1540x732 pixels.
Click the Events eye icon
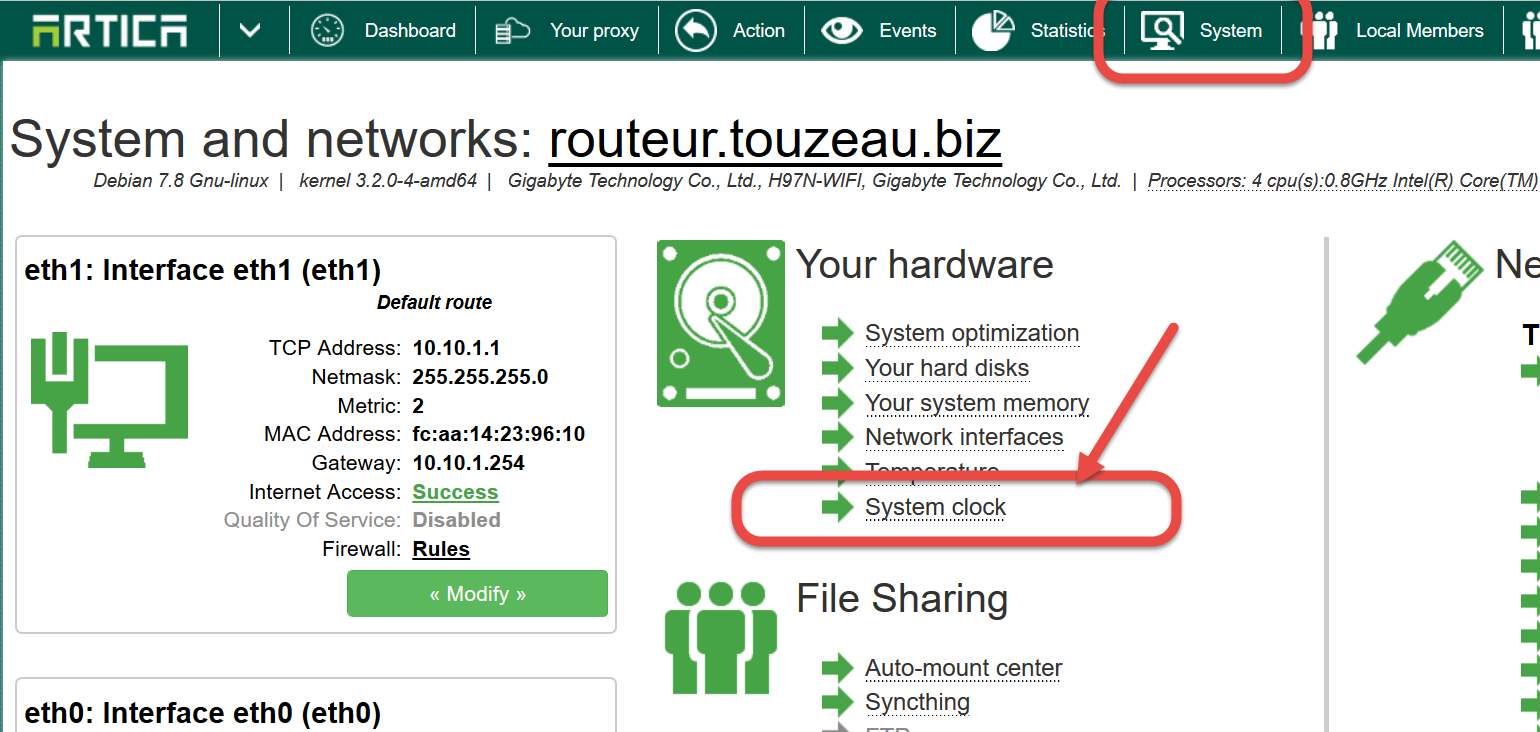pyautogui.click(x=841, y=31)
